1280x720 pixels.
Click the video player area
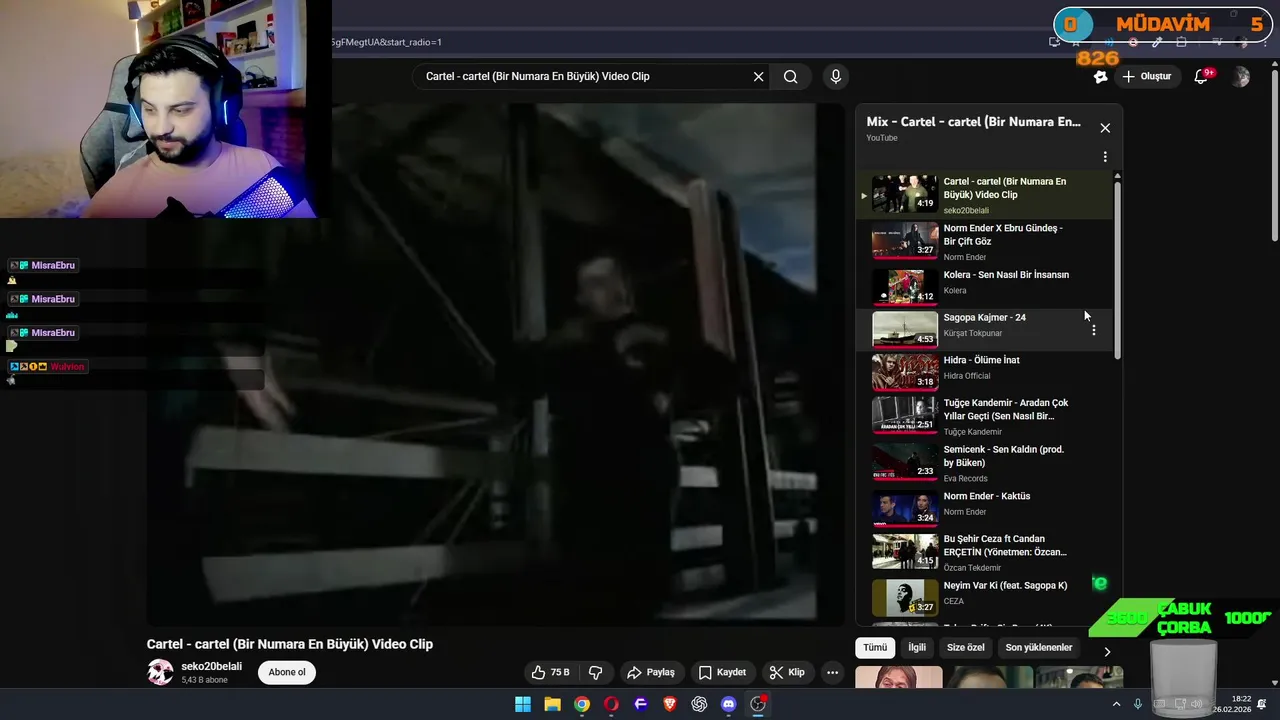point(495,363)
